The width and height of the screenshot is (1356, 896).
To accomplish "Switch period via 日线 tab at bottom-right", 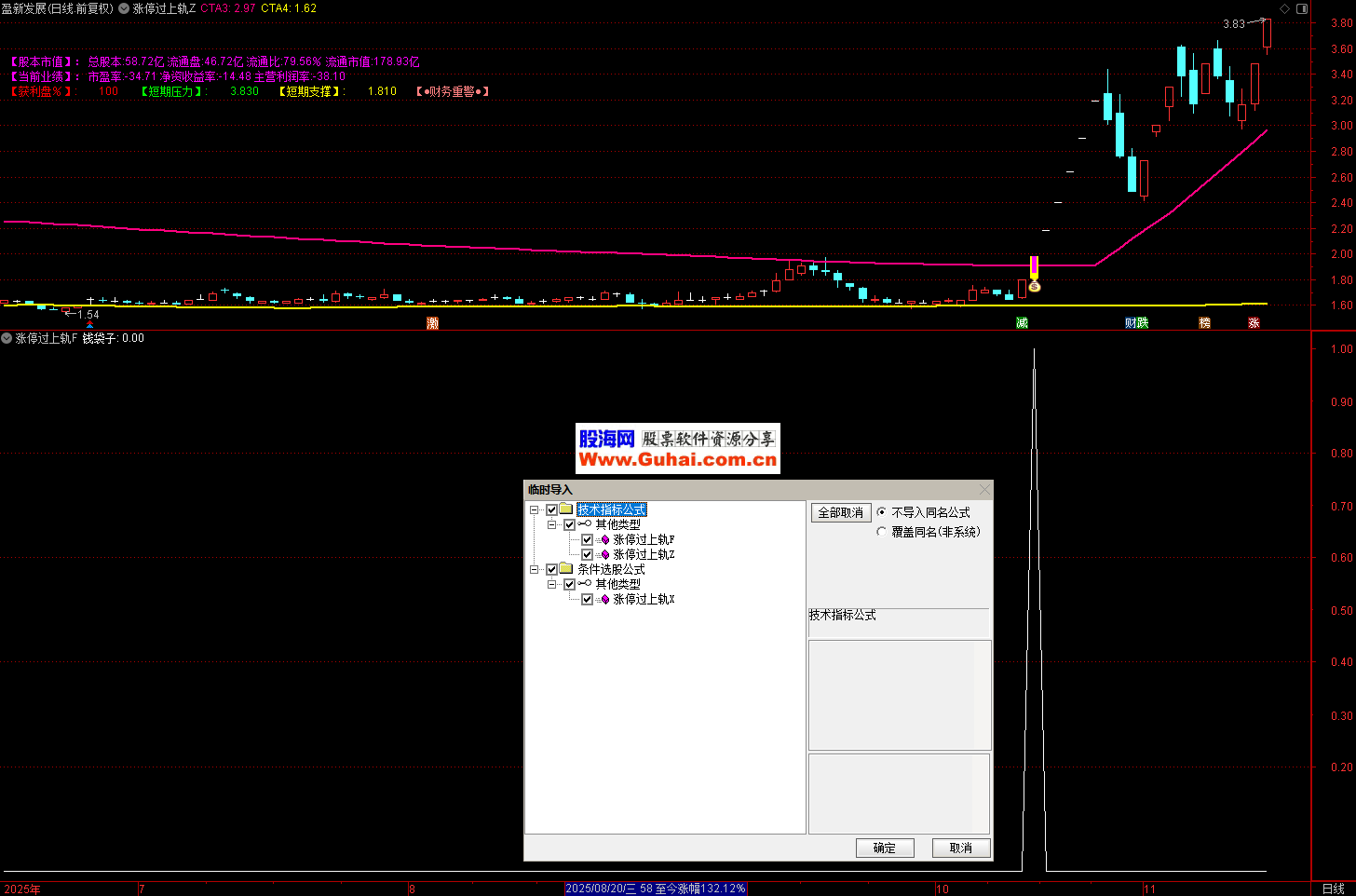I will click(1333, 889).
